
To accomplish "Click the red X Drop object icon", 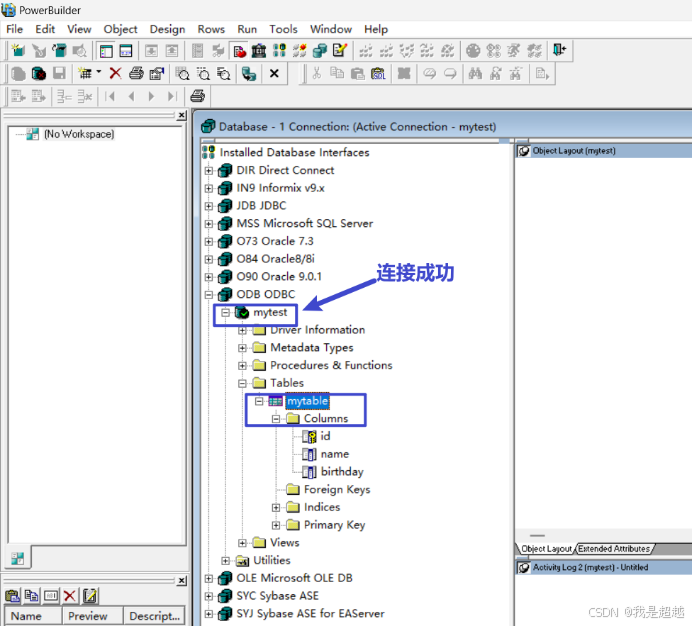I will click(116, 73).
